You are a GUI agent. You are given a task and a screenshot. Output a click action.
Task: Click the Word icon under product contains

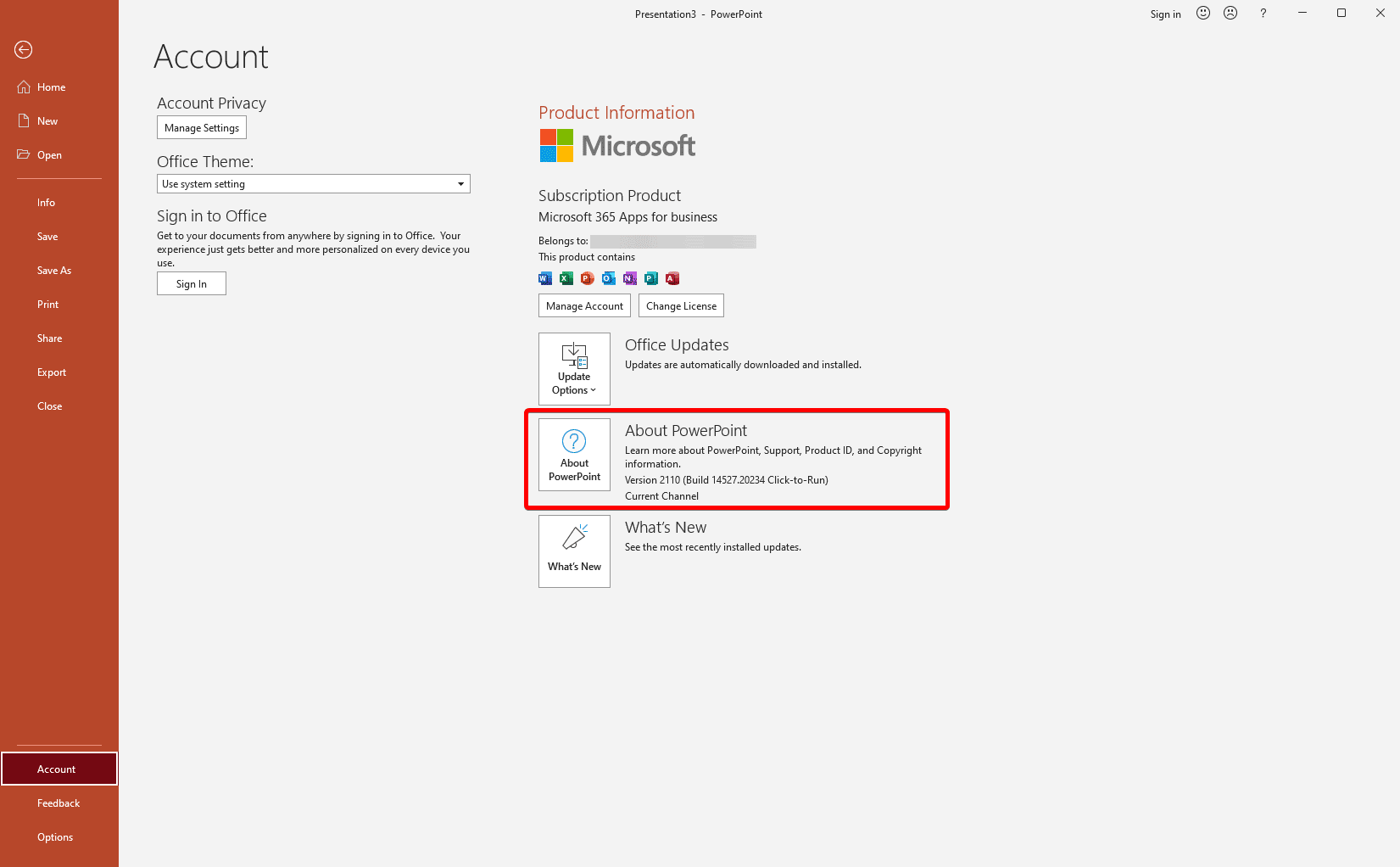tap(544, 278)
